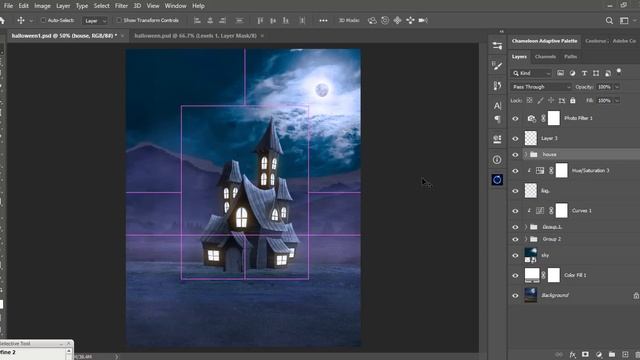The height and width of the screenshot is (360, 640).
Task: Open the Pass Through blend mode dropdown
Action: (541, 87)
